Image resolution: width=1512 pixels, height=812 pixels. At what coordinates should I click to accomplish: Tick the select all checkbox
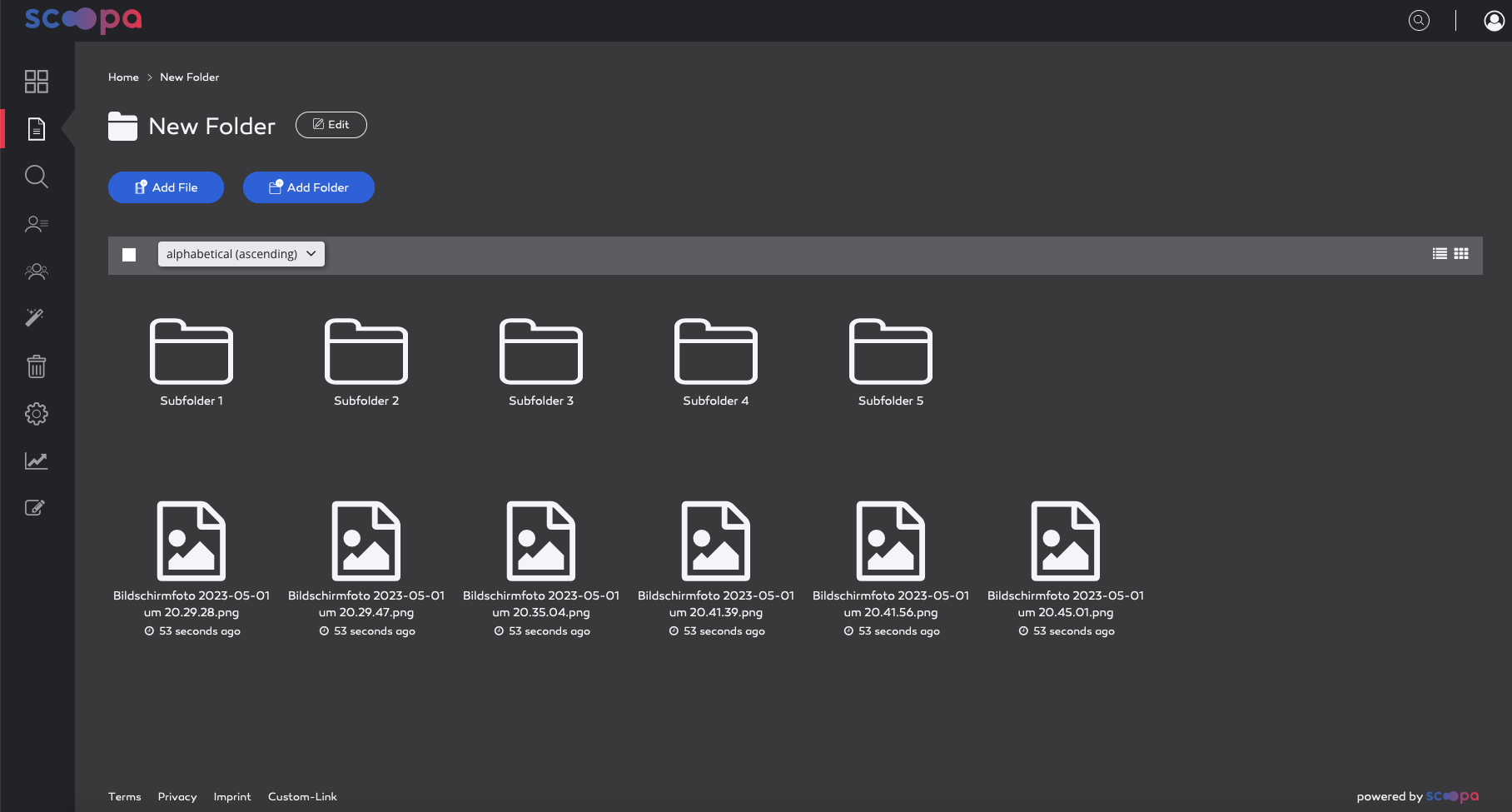coord(129,255)
